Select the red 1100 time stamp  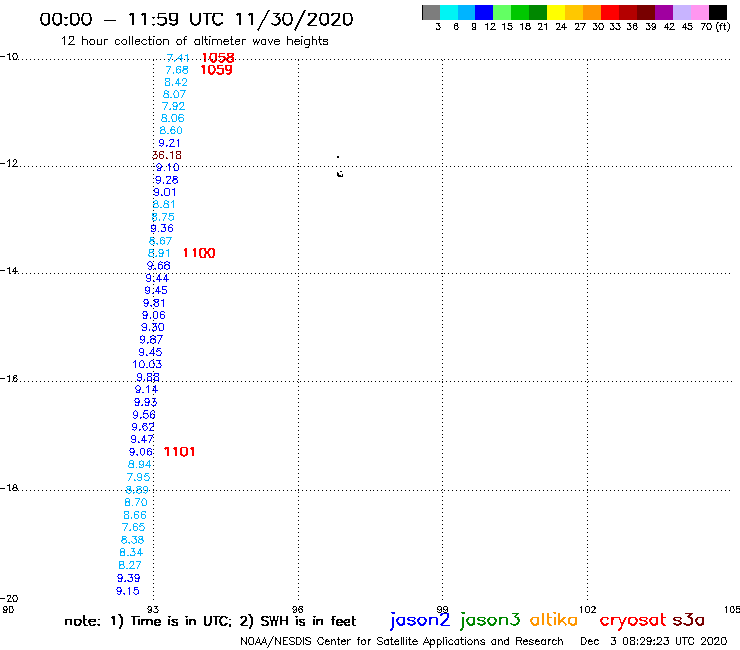(x=199, y=253)
